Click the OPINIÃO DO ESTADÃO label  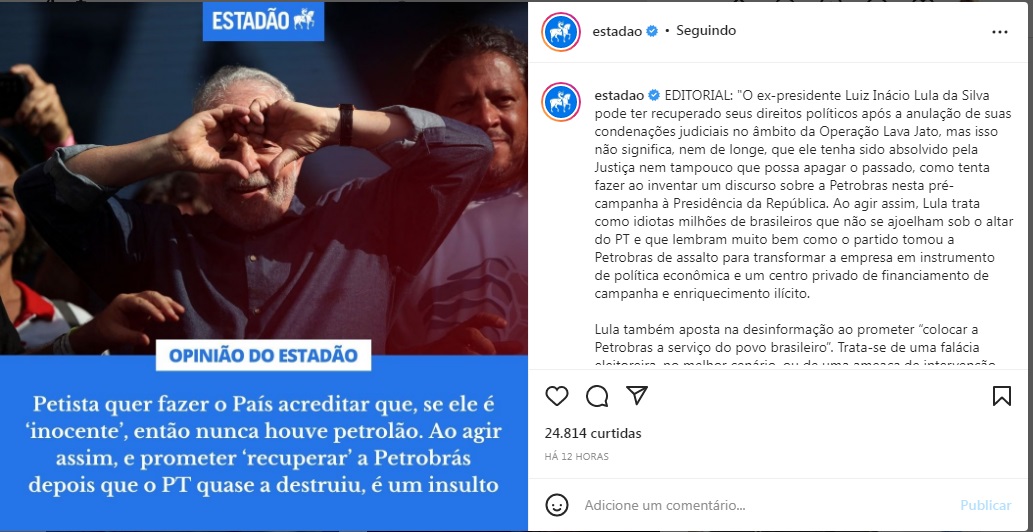pyautogui.click(x=264, y=356)
